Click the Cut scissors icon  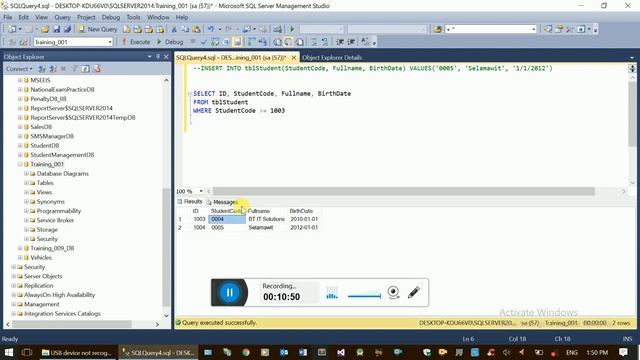click(x=174, y=29)
